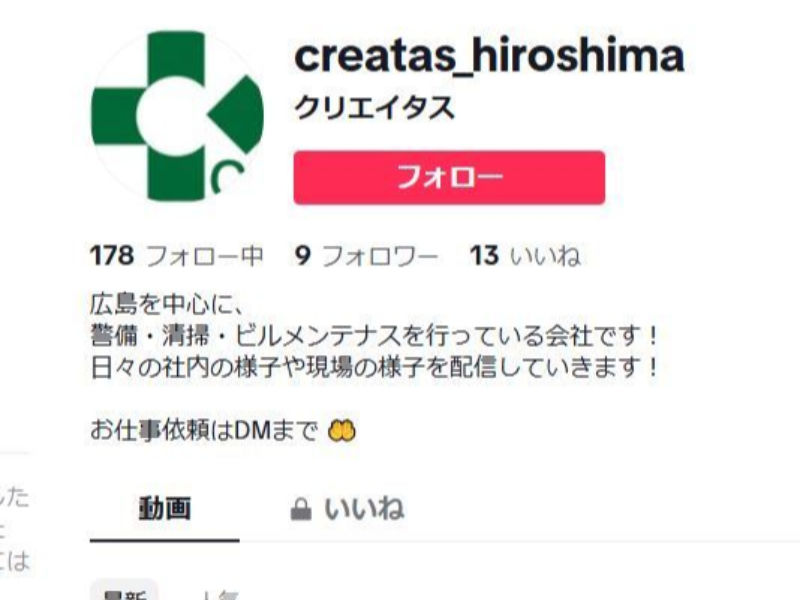
Task: View the 9 フォロワー followers list
Action: point(366,256)
